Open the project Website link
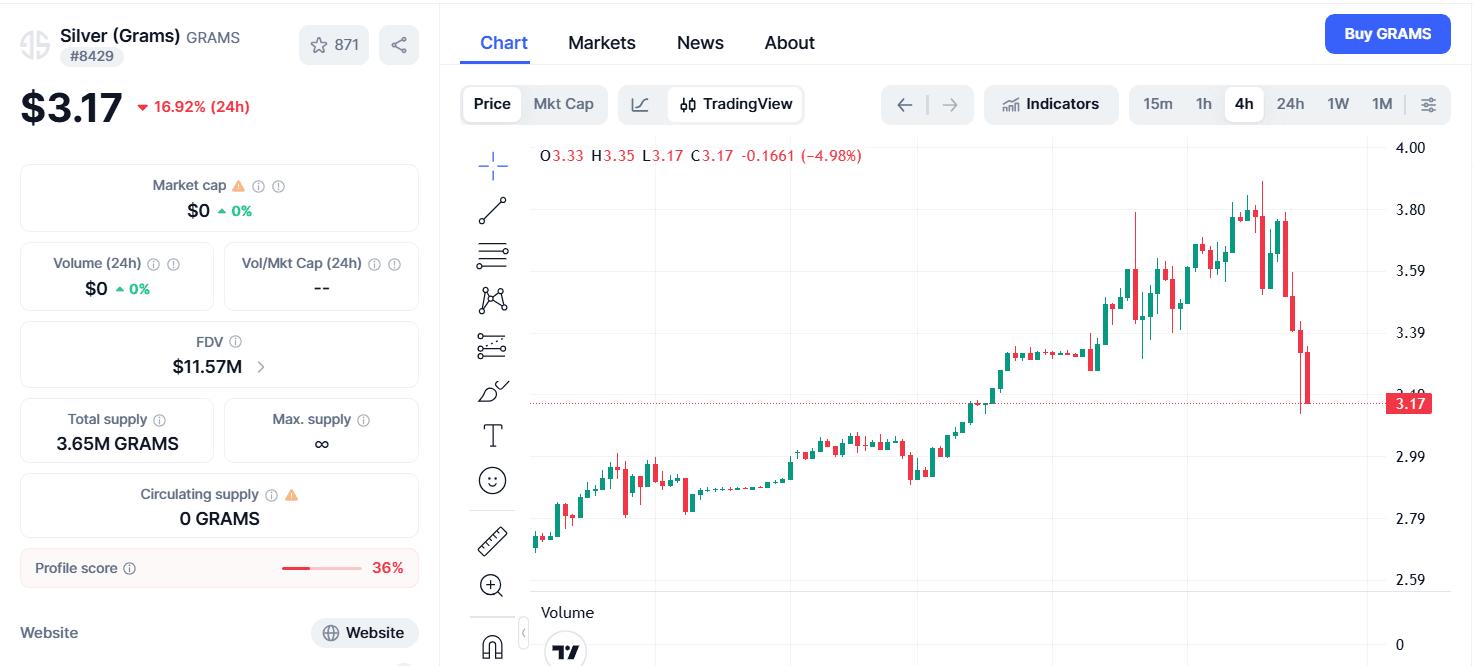This screenshot has height=666, width=1473. click(364, 633)
